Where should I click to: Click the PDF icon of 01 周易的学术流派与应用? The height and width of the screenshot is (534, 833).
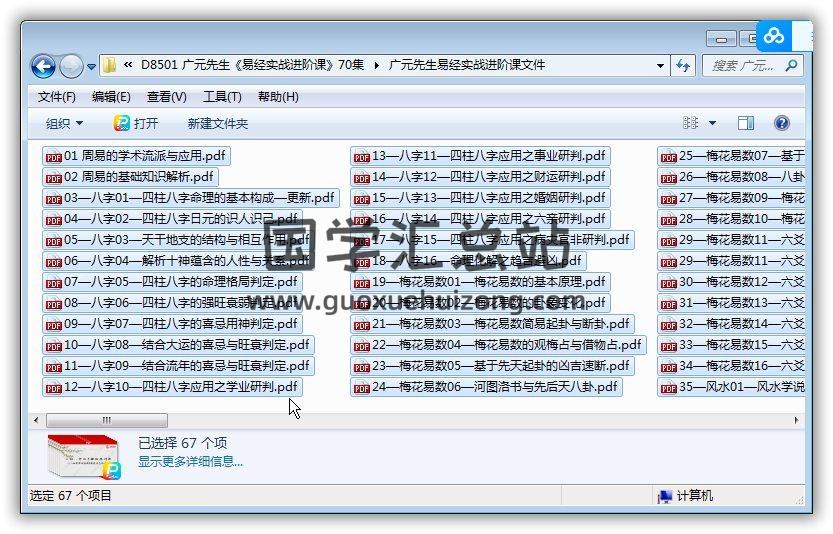[53, 156]
